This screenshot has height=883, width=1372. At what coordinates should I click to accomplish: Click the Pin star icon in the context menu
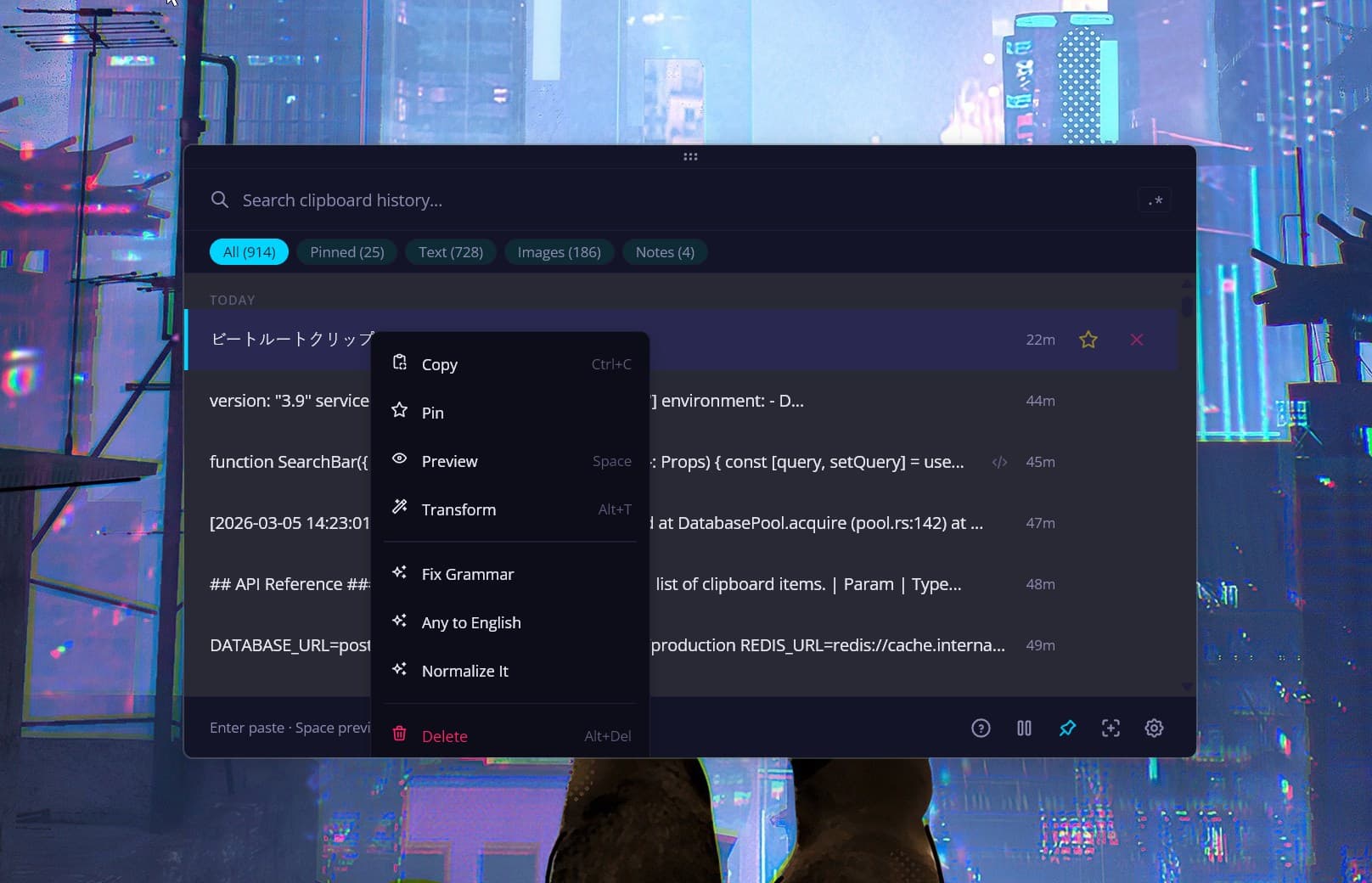tap(399, 411)
